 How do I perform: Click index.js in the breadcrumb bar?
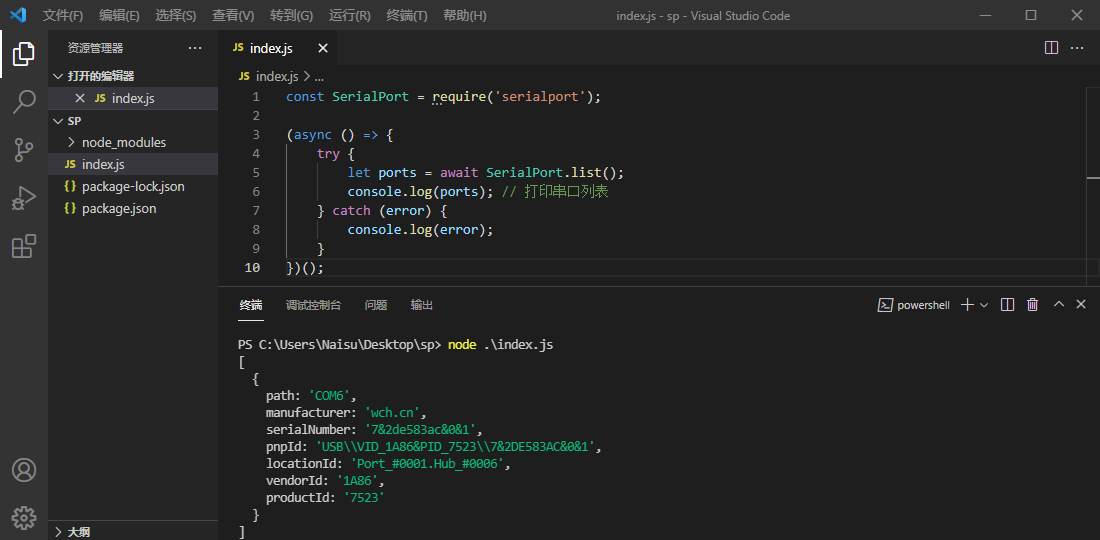click(277, 76)
